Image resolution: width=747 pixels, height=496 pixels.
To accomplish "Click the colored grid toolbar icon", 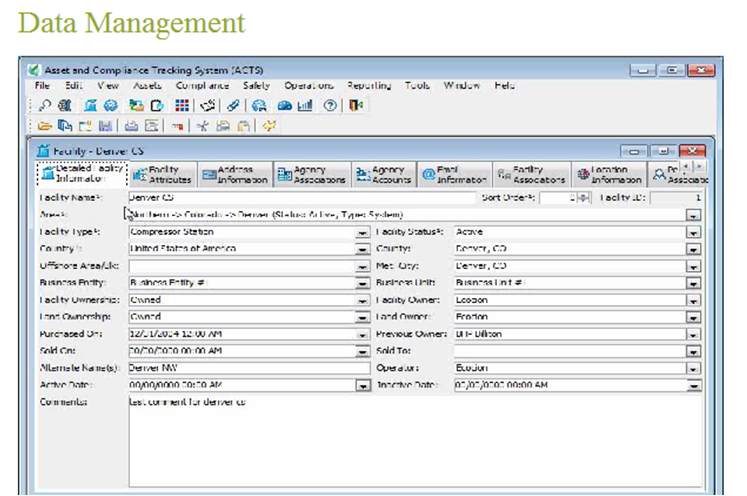I will pos(183,105).
